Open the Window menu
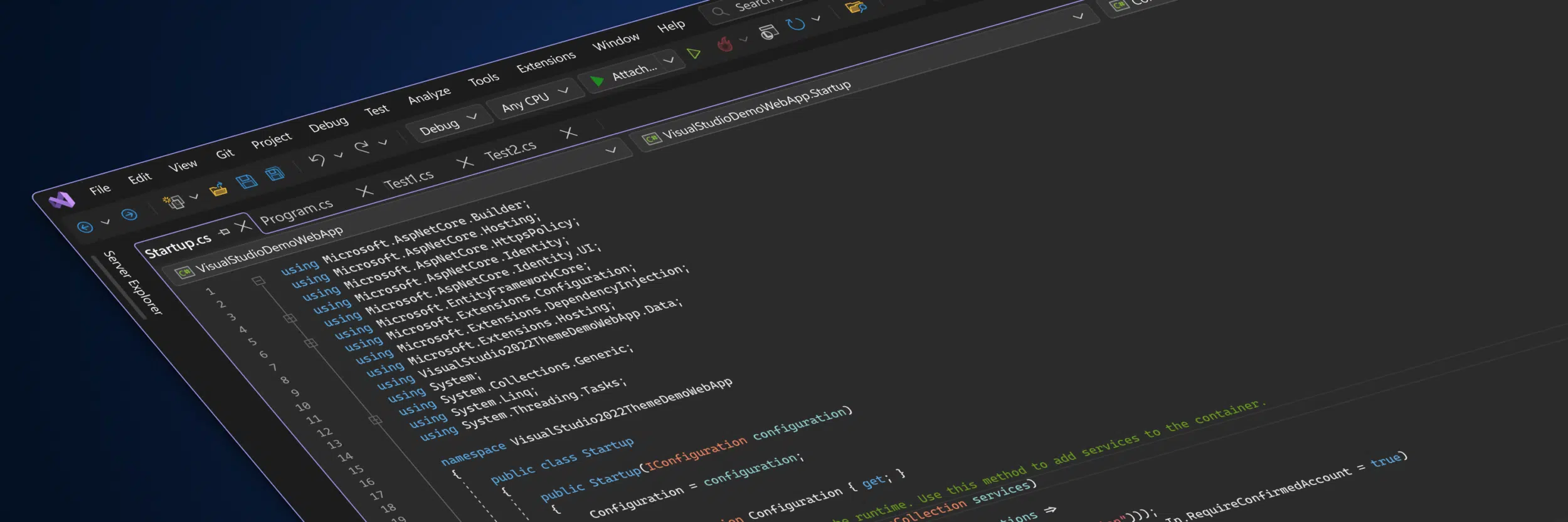The width and height of the screenshot is (1568, 522). coord(616,42)
